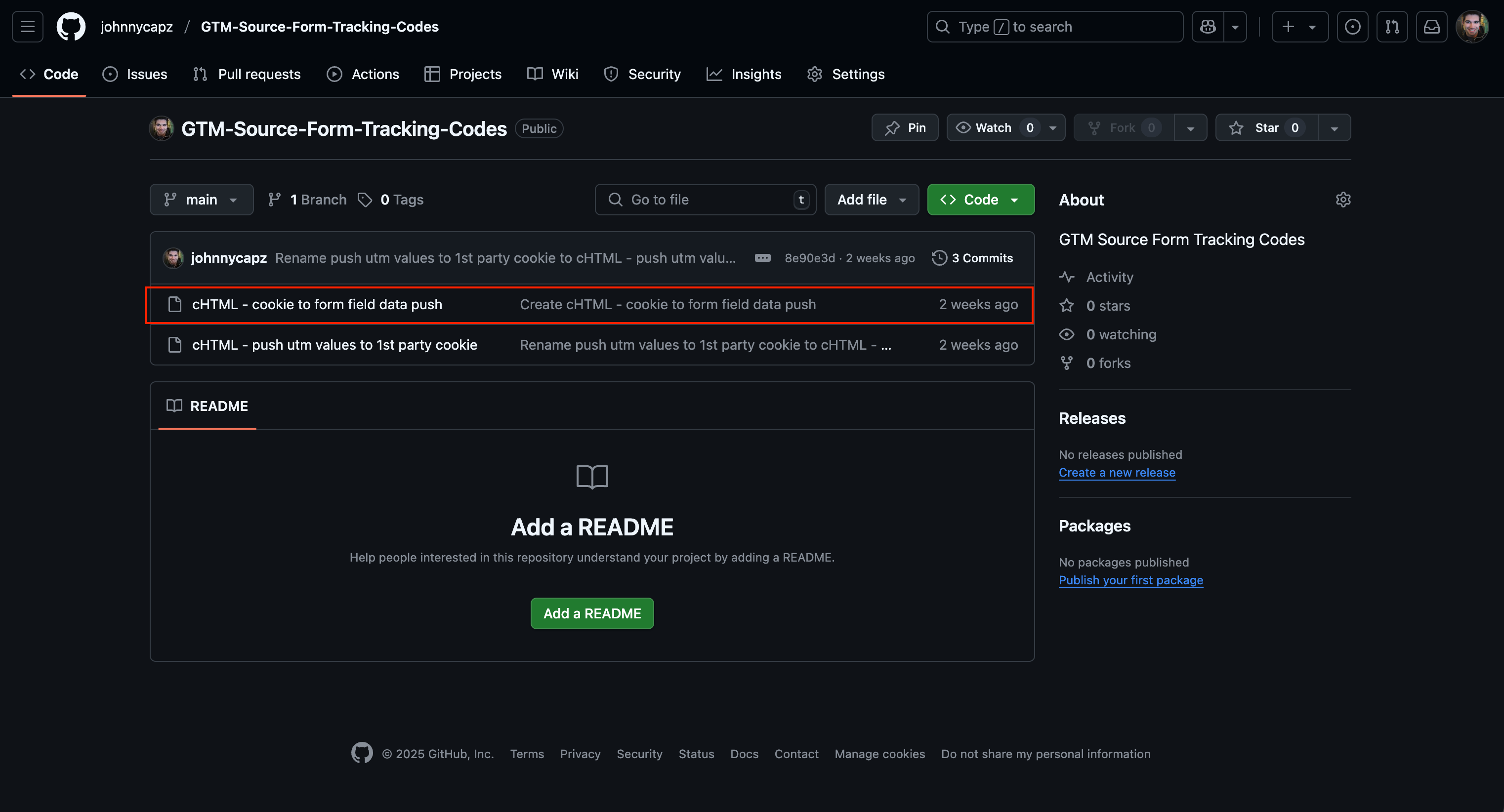
Task: Open commit hash 8e90e3d
Action: [x=810, y=257]
